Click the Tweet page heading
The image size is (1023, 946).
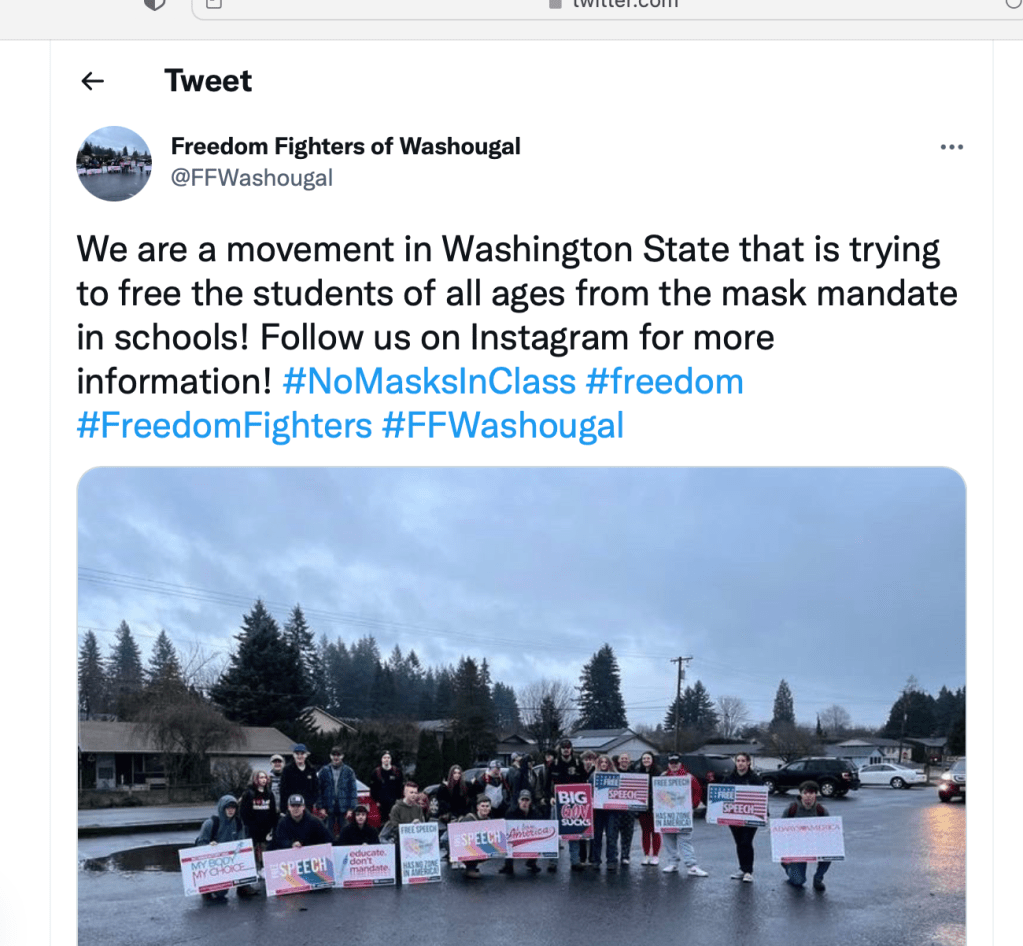208,81
